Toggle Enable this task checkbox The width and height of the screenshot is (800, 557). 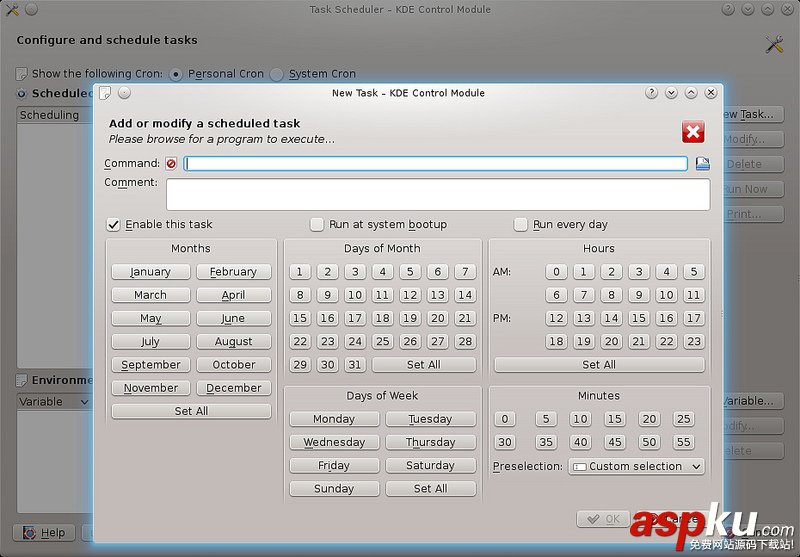coord(113,224)
